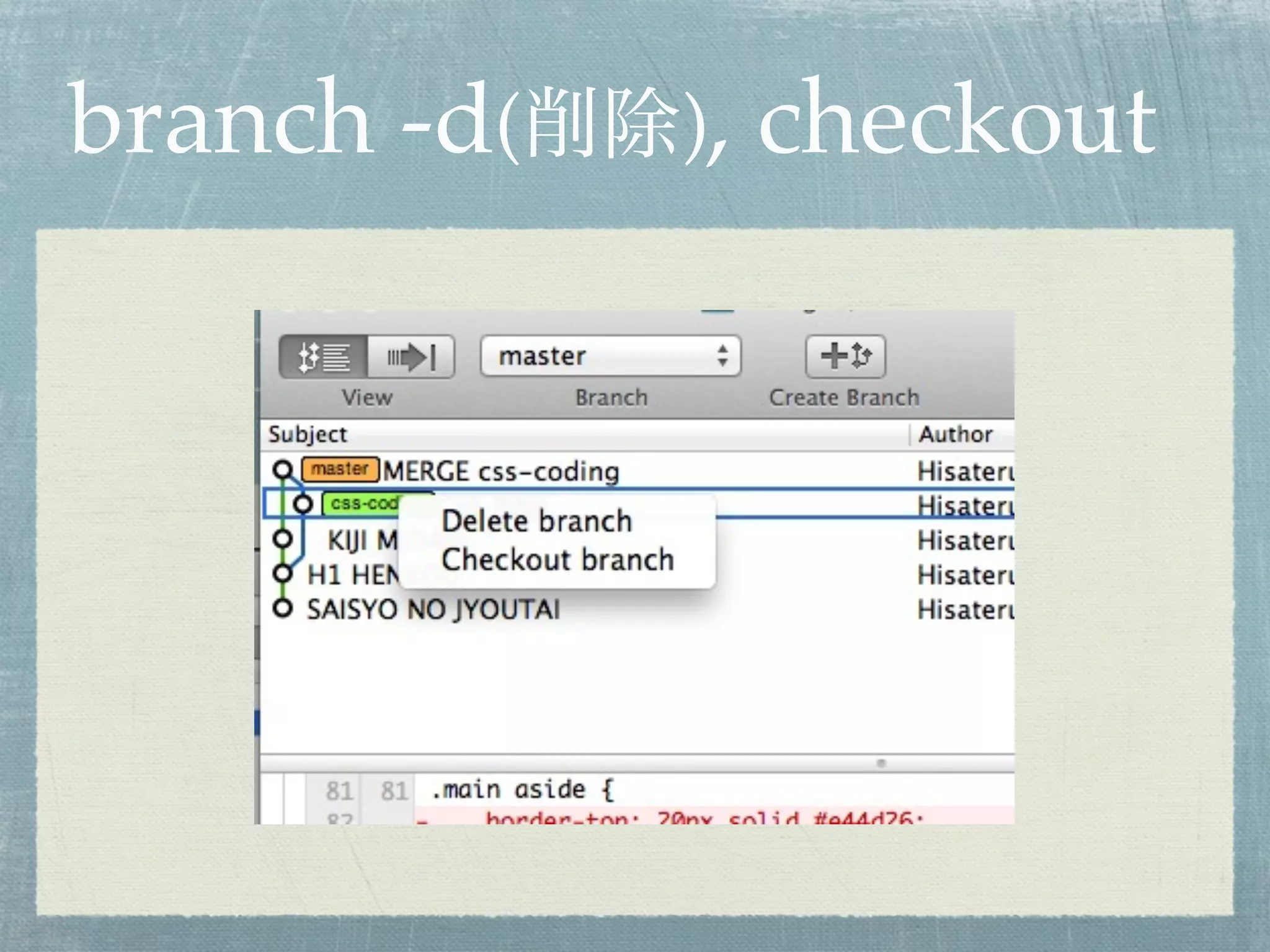Open the master branch dropdown
This screenshot has width=1270, height=952.
610,356
